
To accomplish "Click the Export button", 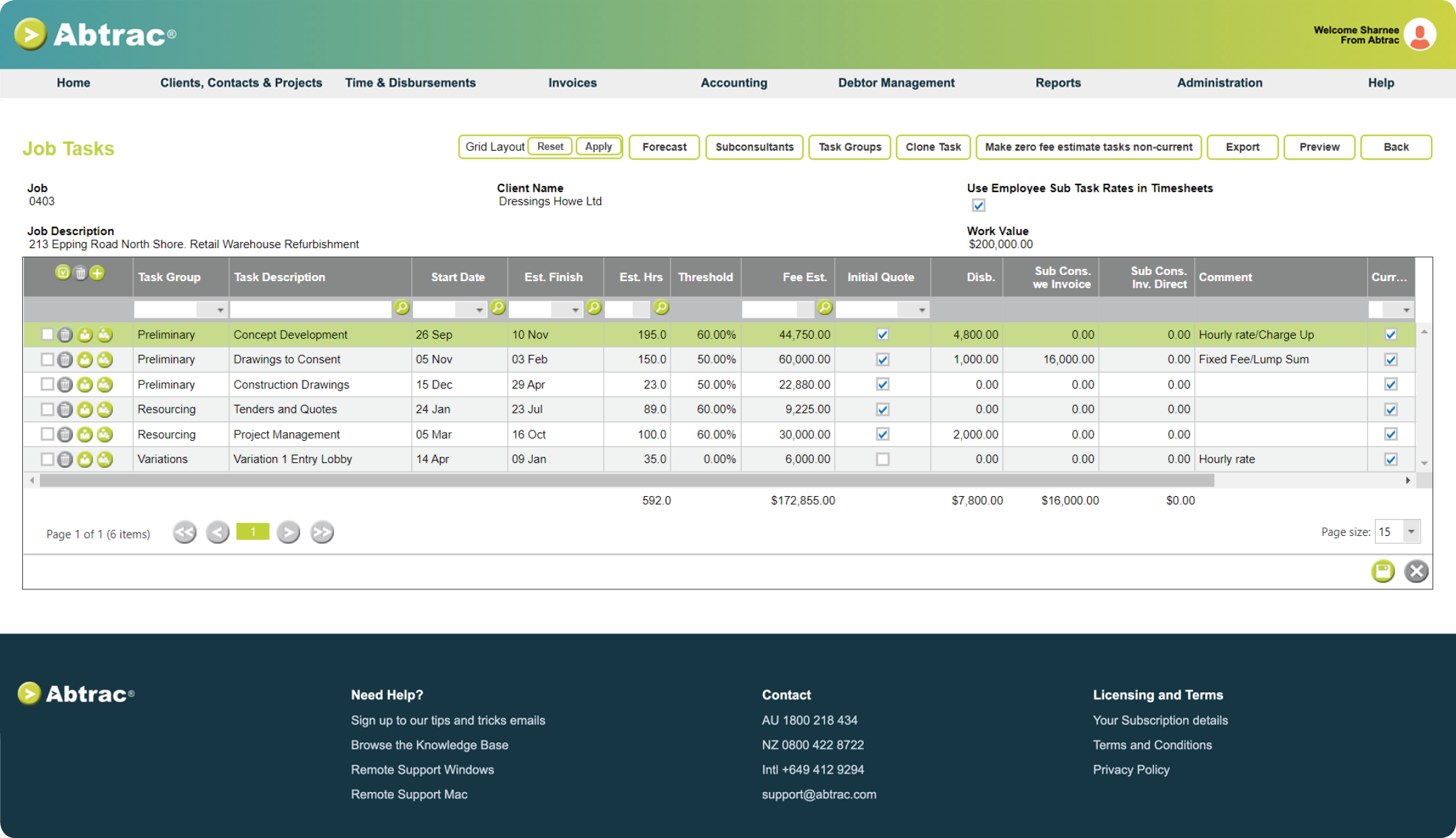I will click(1242, 147).
